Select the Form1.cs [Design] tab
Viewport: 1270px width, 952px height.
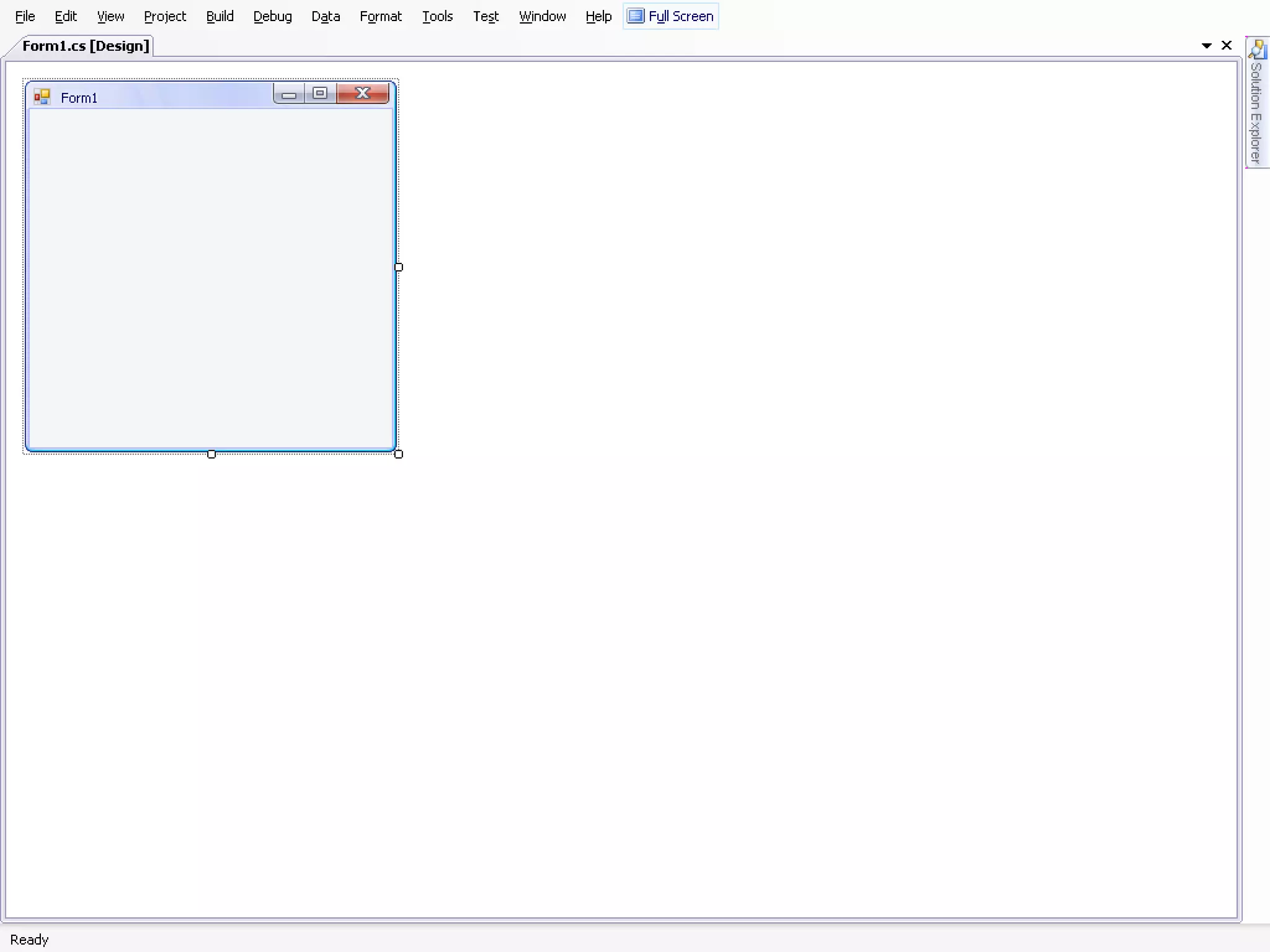coord(86,46)
